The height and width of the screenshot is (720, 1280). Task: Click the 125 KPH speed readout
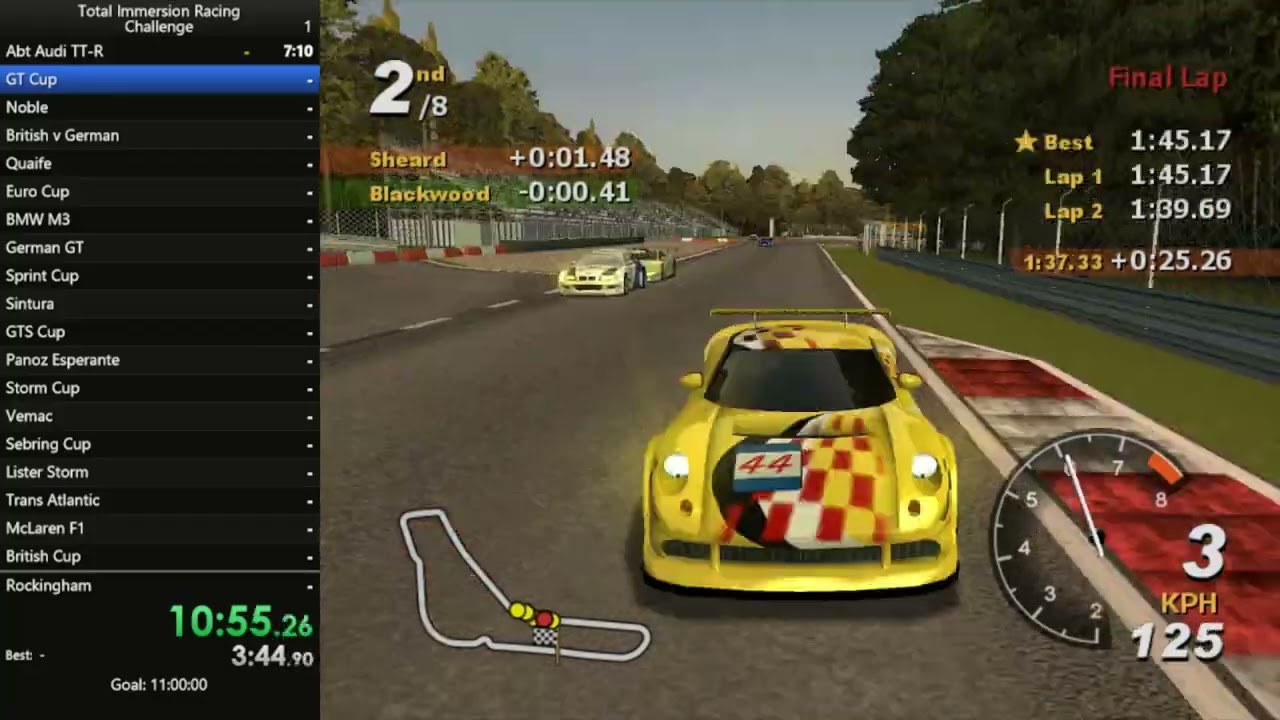coord(1178,641)
